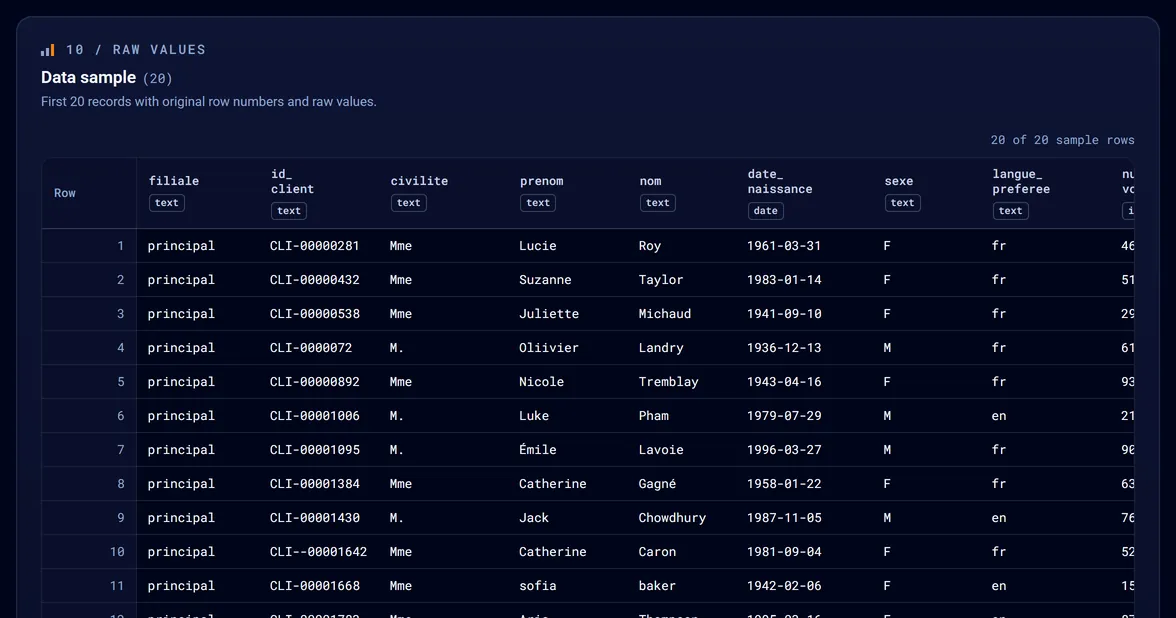Select the civilite column header

tap(418, 181)
